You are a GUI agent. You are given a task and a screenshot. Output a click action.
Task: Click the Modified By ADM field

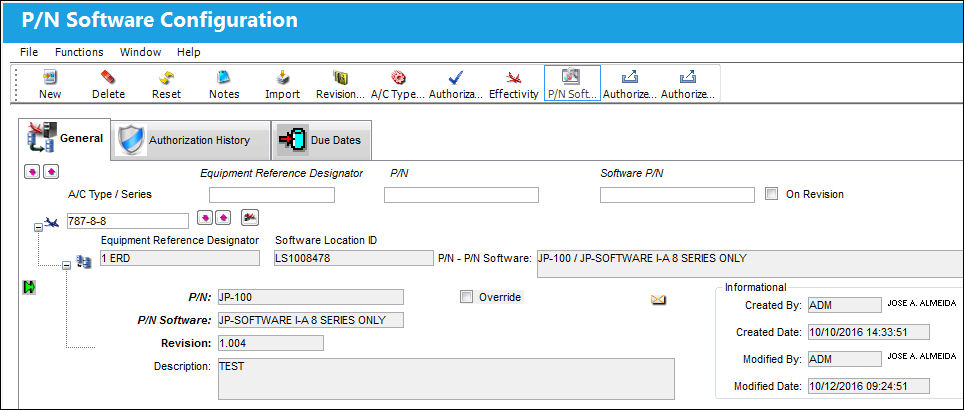coord(844,359)
